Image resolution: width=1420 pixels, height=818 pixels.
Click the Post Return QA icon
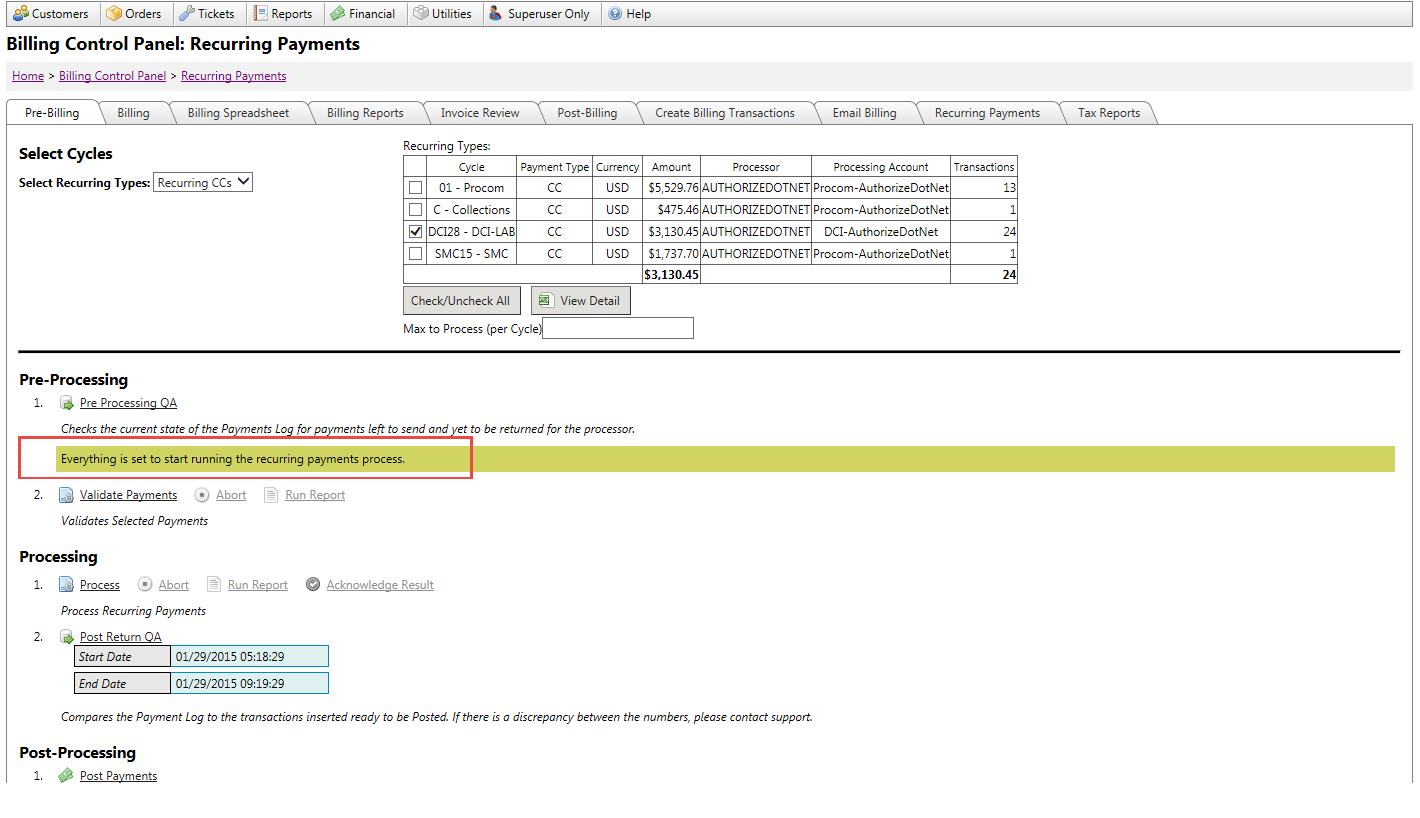[67, 637]
